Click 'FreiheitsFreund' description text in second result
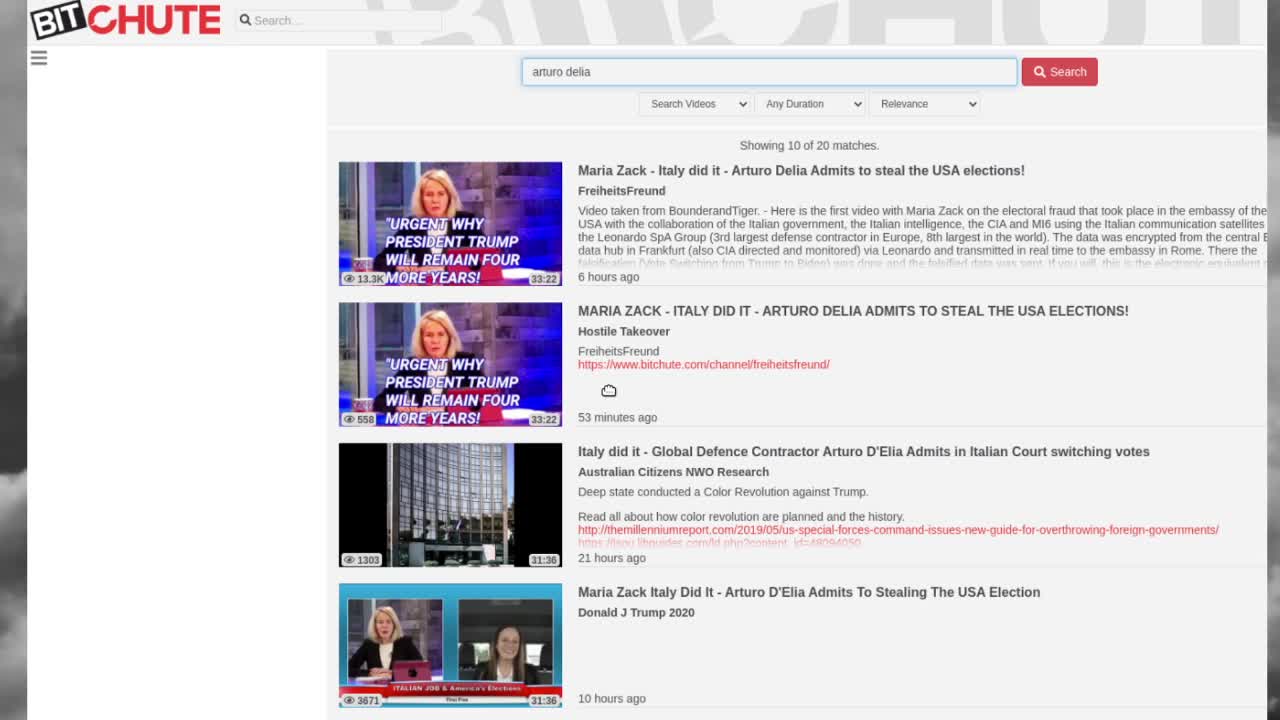The width and height of the screenshot is (1280, 720). click(x=618, y=351)
